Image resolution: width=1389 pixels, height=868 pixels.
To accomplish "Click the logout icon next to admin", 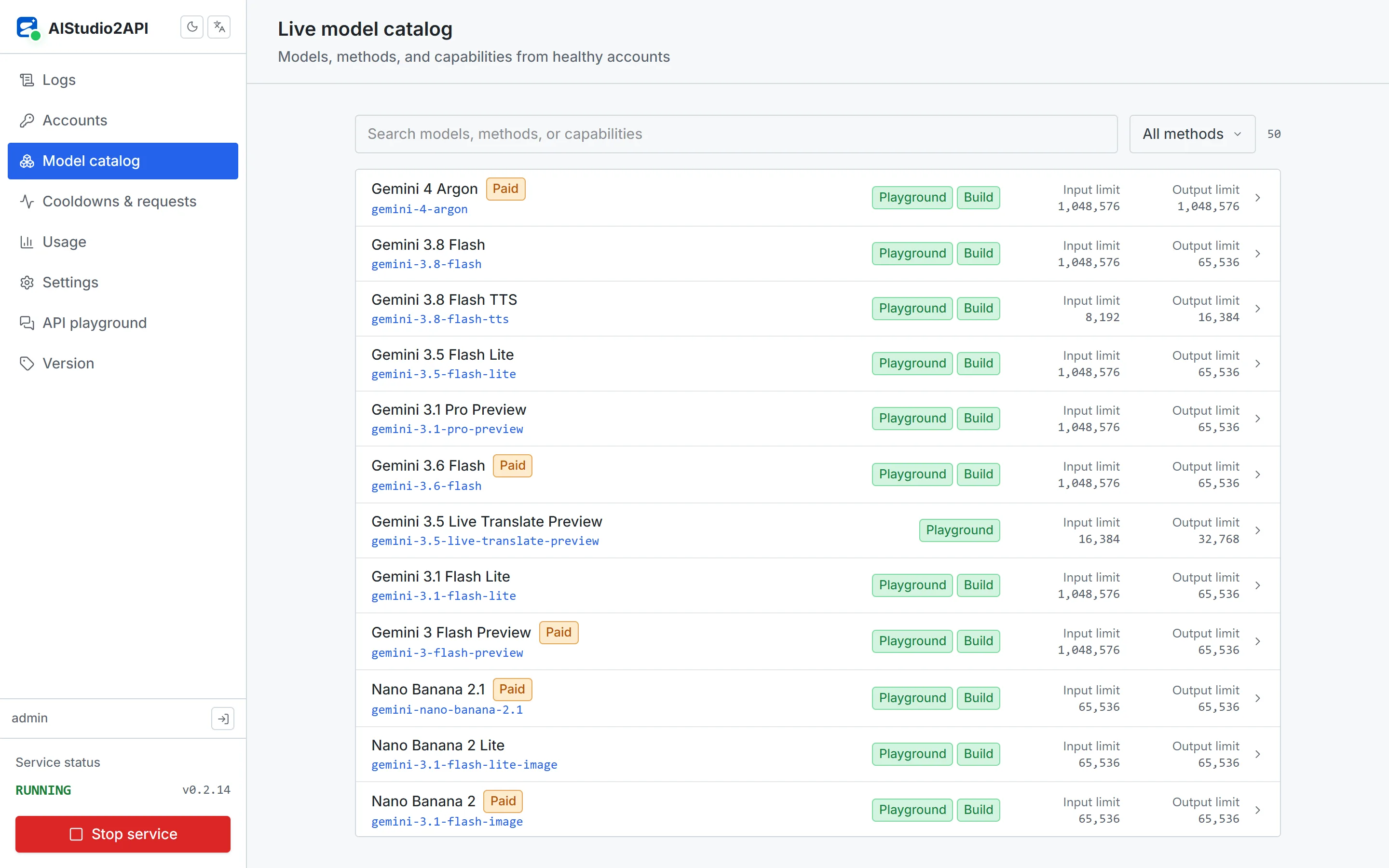I will point(223,718).
